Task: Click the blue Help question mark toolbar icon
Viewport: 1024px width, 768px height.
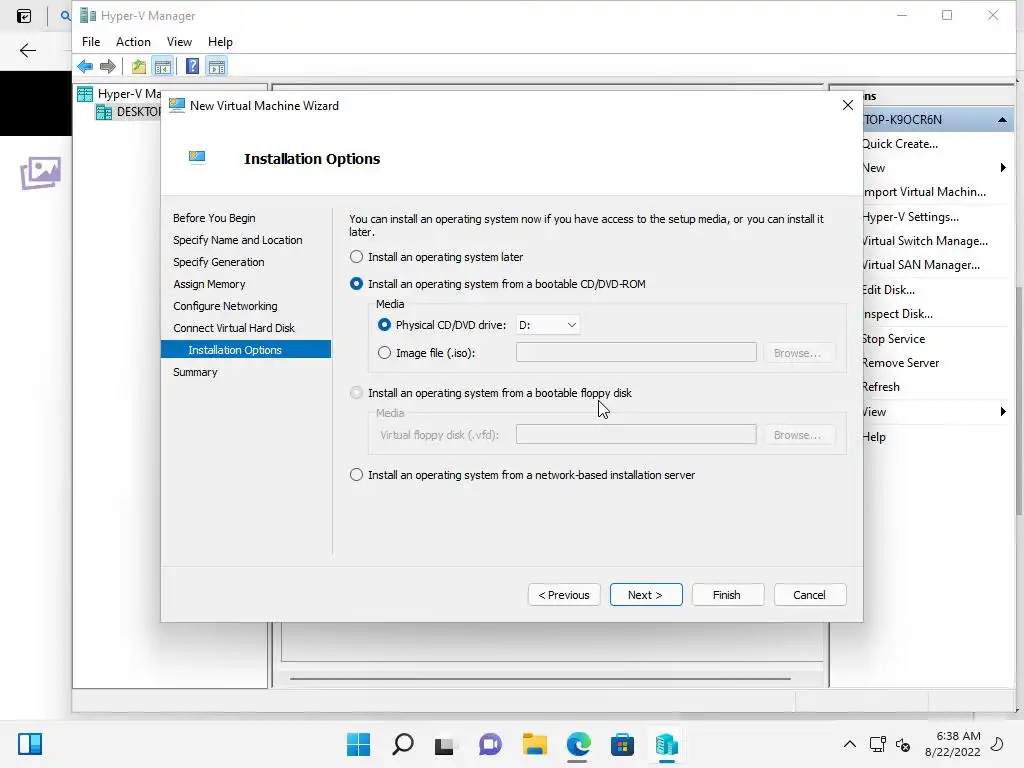Action: (192, 66)
